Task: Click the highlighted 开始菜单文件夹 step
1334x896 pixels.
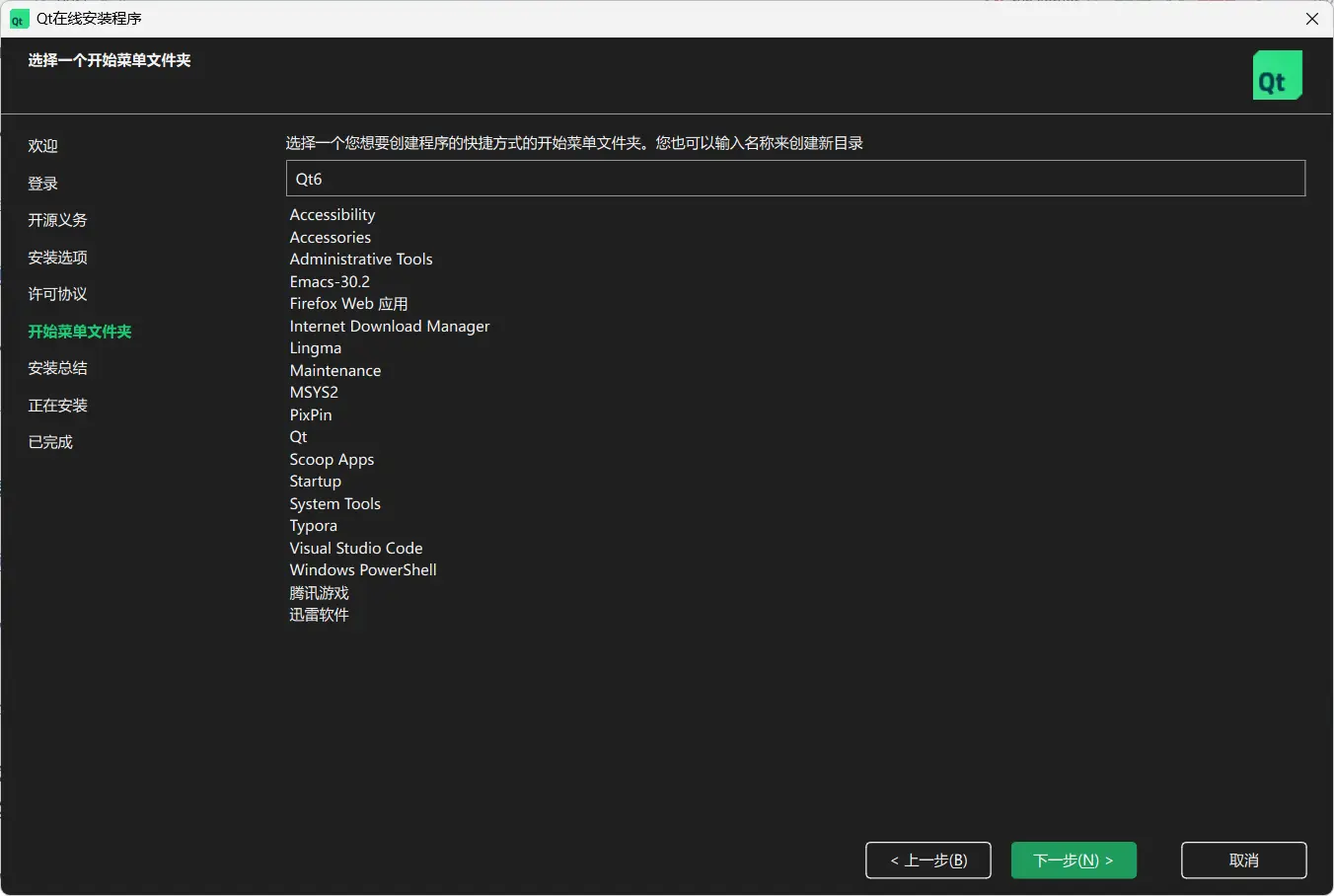Action: point(80,332)
